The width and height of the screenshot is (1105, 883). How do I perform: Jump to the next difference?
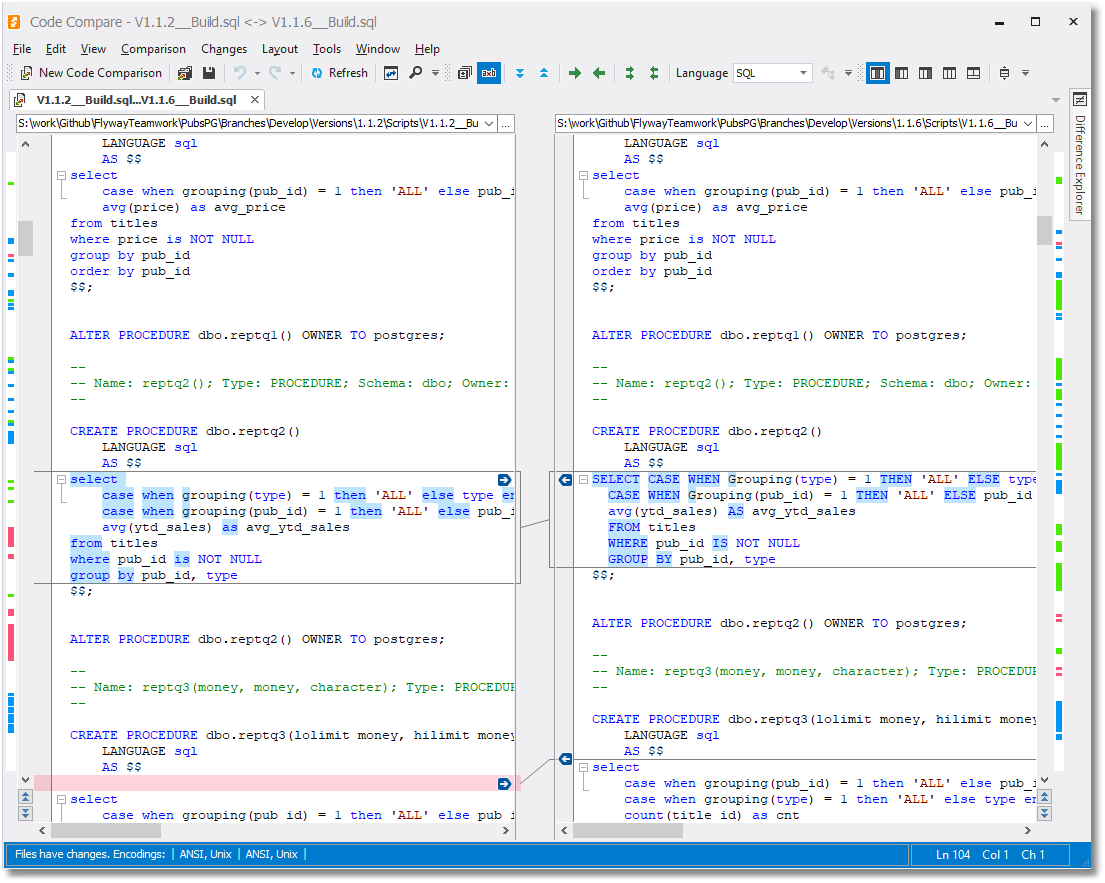[x=519, y=72]
